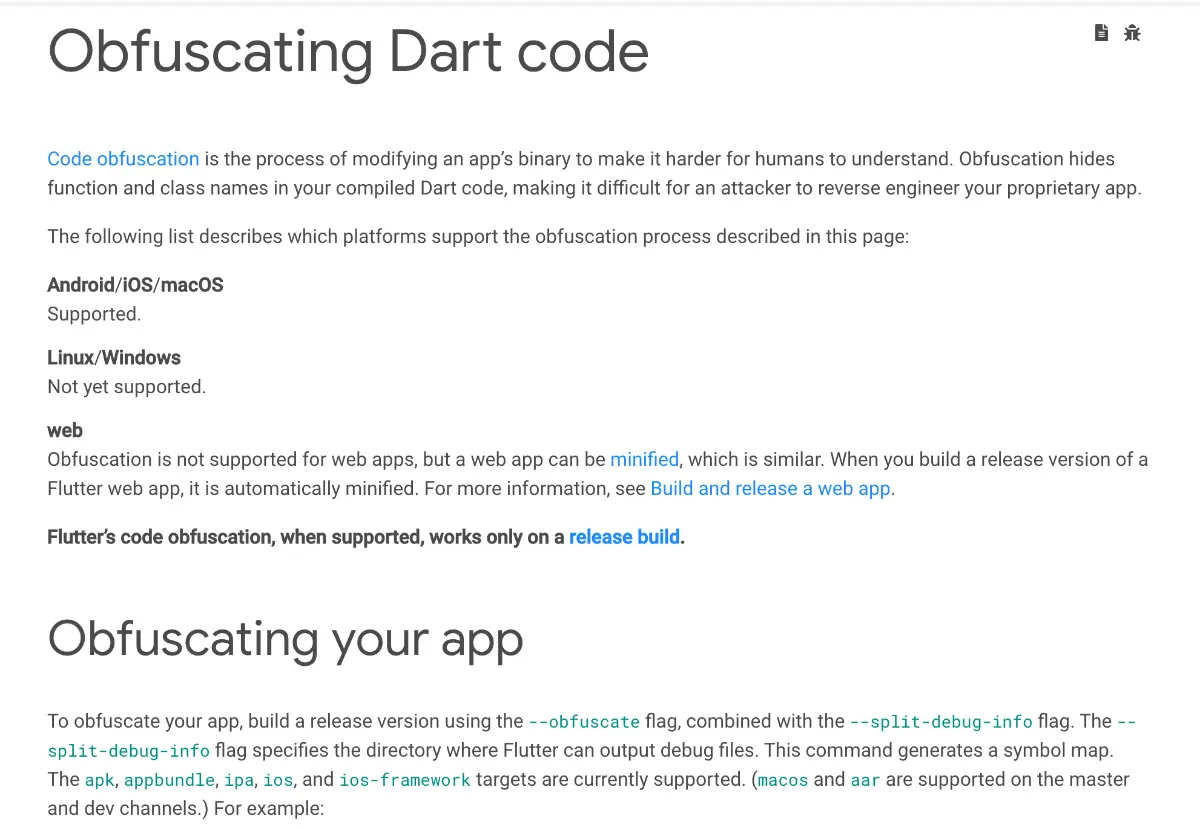1200x830 pixels.
Task: Click the ios-framework code text
Action: point(404,780)
